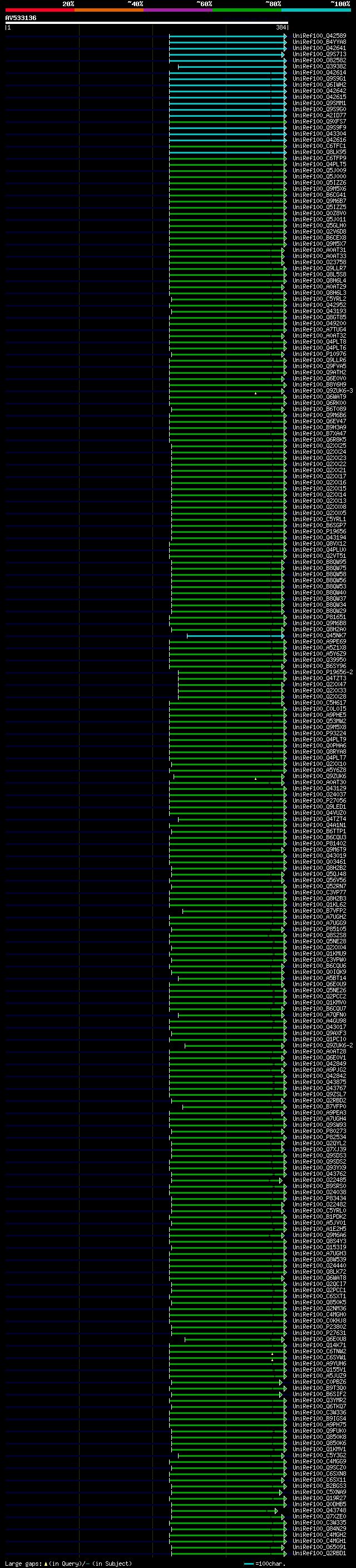Open hit UniRef100_Q84N29
The width and height of the screenshot is (356, 1568).
(319, 1529)
